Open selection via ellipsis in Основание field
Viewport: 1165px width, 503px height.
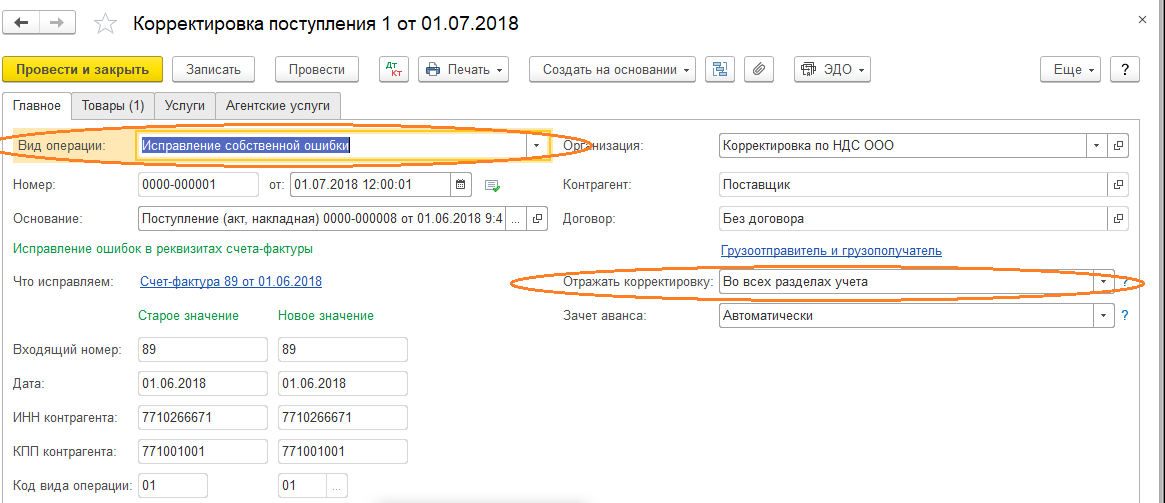click(x=516, y=219)
